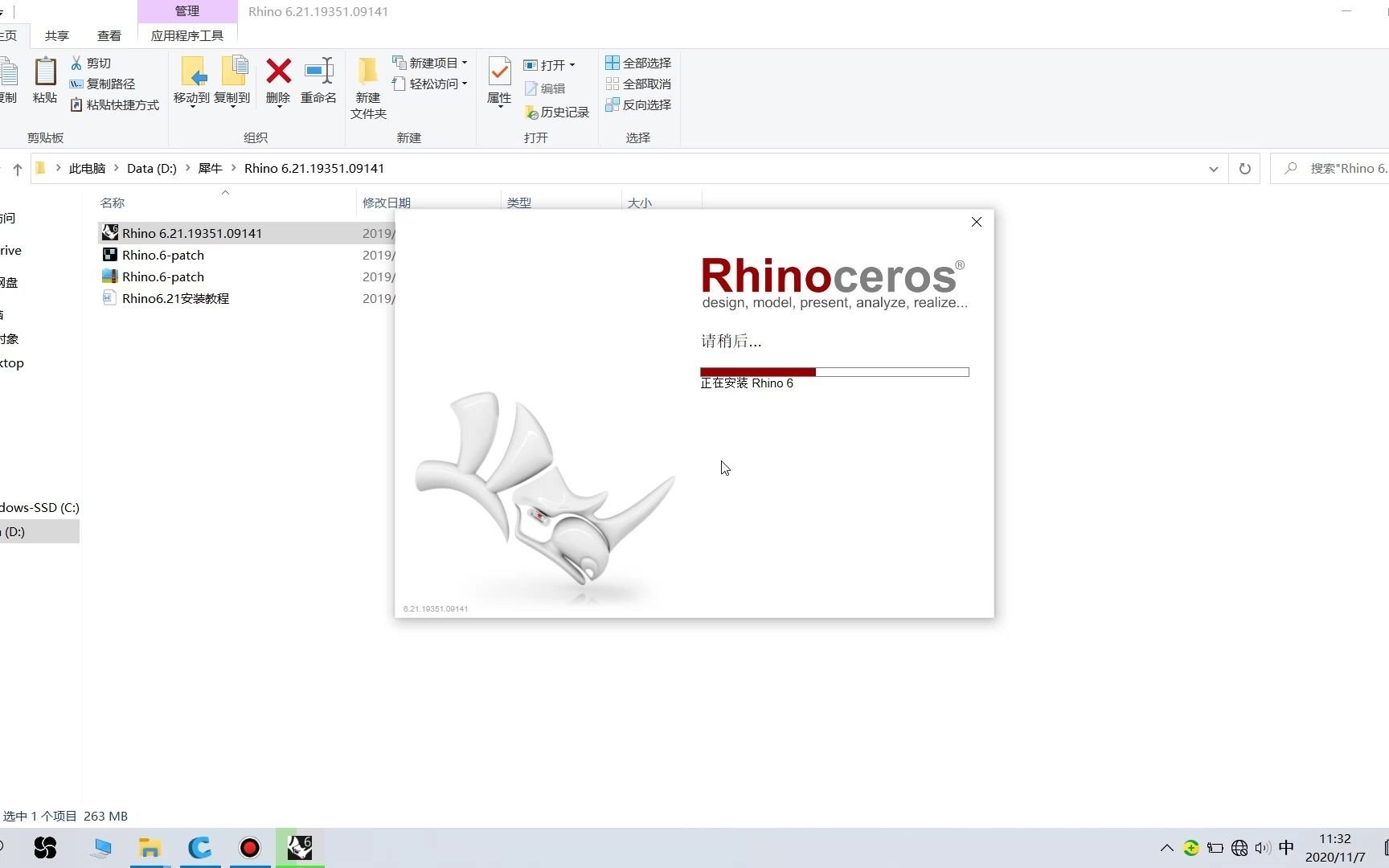
Task: Expand the address bar history dropdown
Action: pos(1213,169)
